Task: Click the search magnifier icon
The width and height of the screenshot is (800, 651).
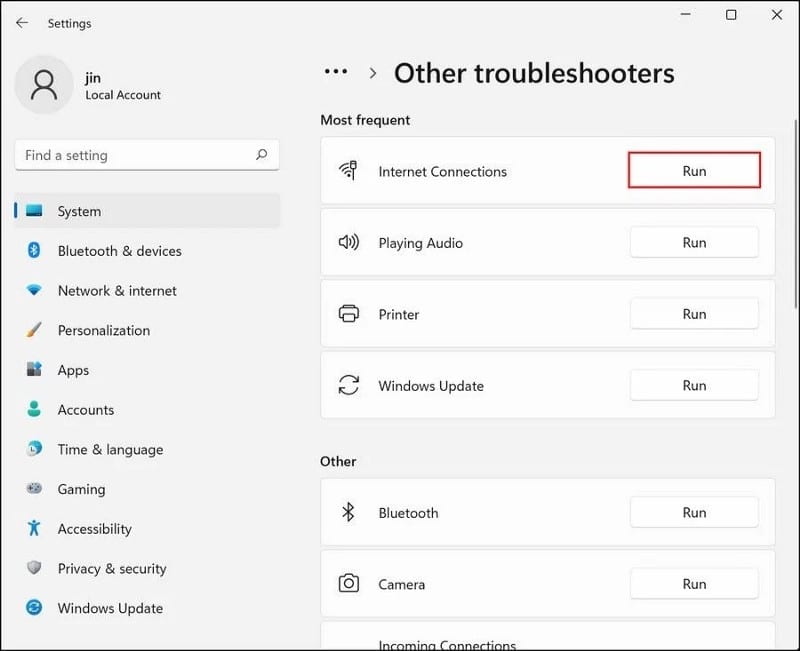Action: 261,155
